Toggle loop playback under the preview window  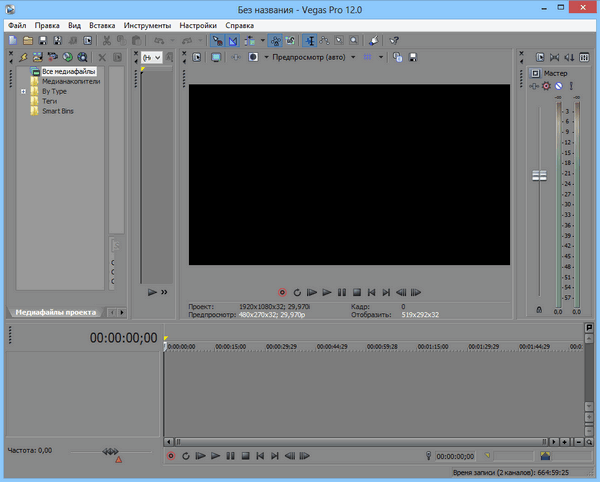pos(297,292)
